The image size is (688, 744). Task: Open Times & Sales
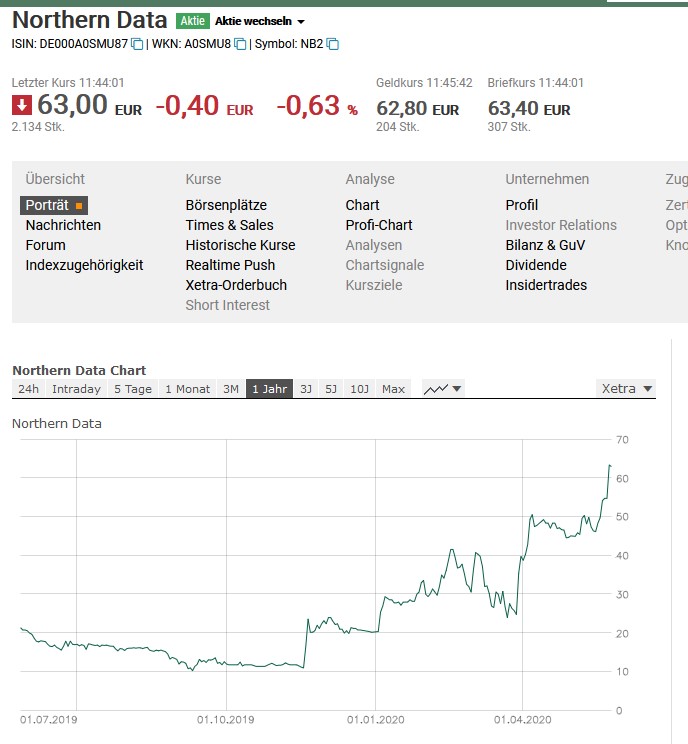click(x=230, y=225)
